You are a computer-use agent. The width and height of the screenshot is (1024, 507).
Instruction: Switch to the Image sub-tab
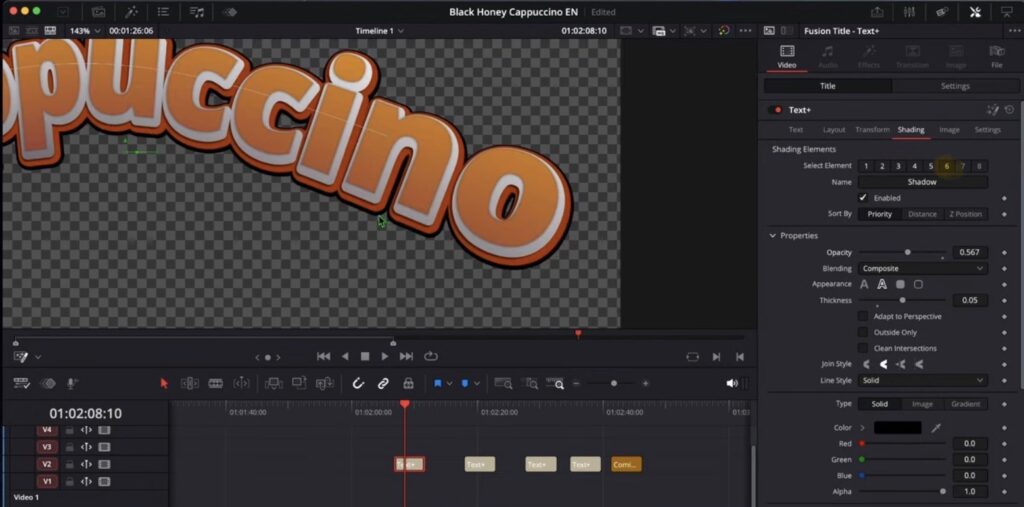coord(949,129)
